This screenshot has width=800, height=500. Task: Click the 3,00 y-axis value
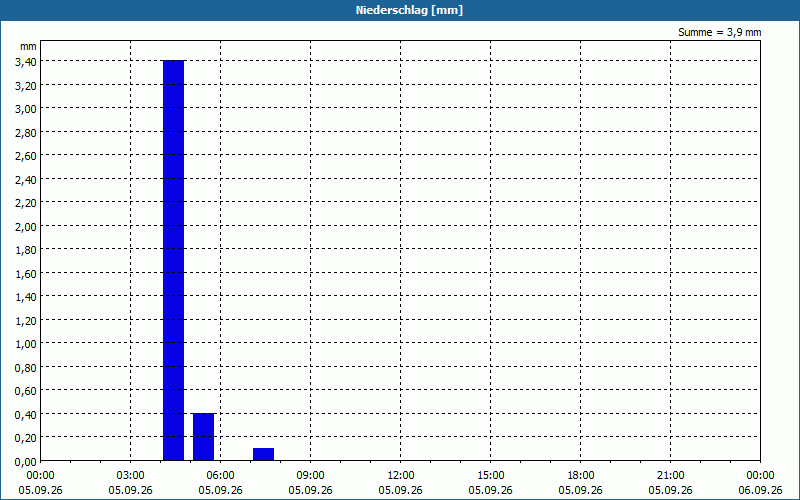point(26,109)
